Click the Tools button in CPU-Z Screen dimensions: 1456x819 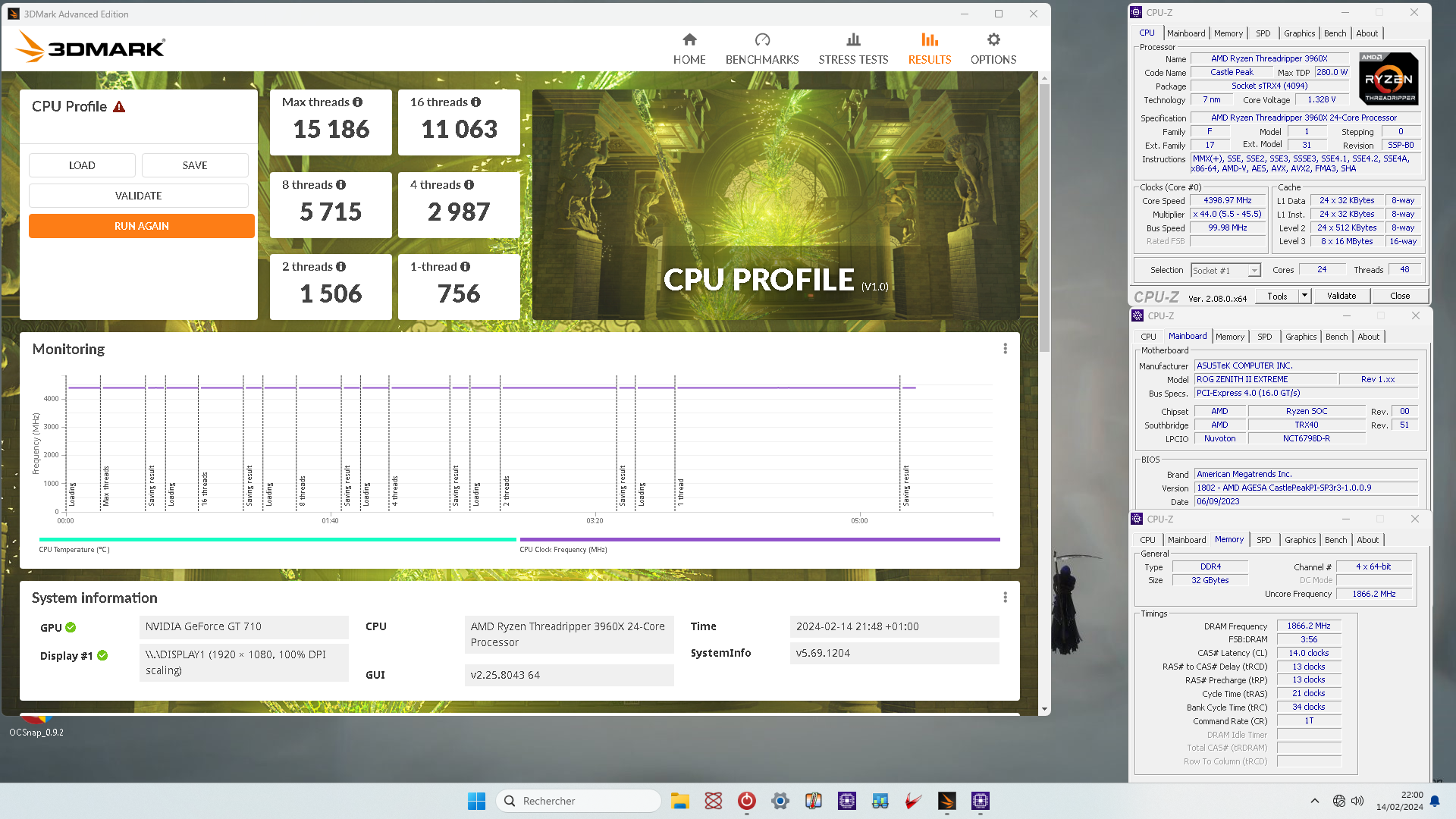pos(1277,296)
